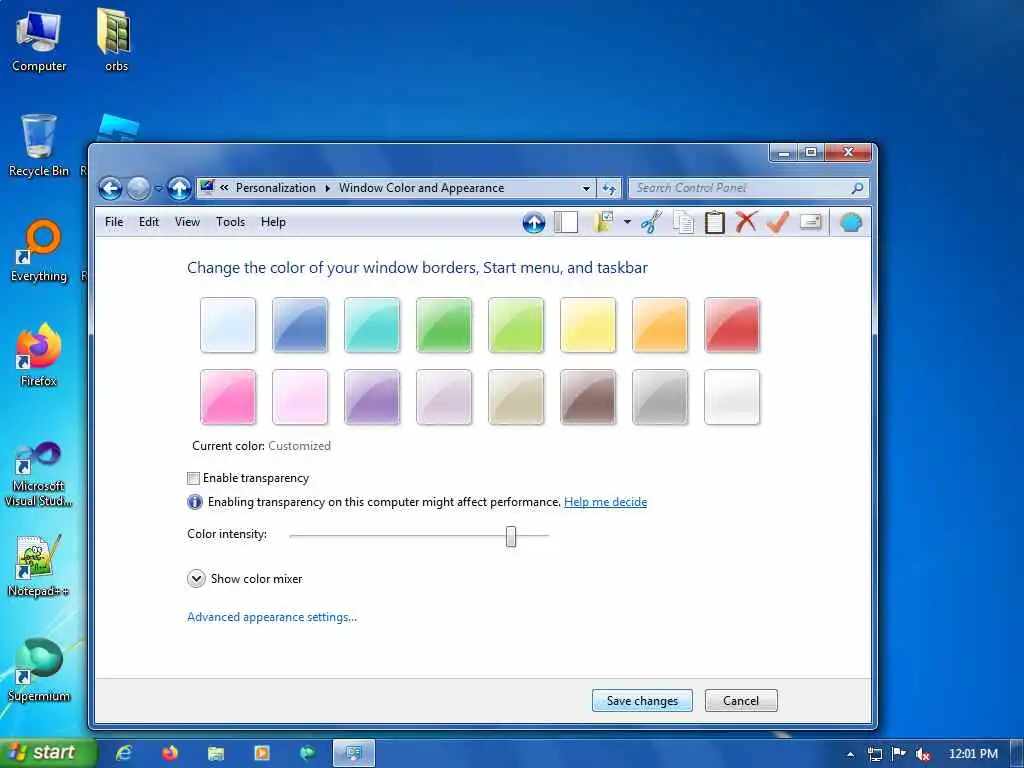Enable transparency checkbox
The image size is (1024, 768).
(x=193, y=478)
